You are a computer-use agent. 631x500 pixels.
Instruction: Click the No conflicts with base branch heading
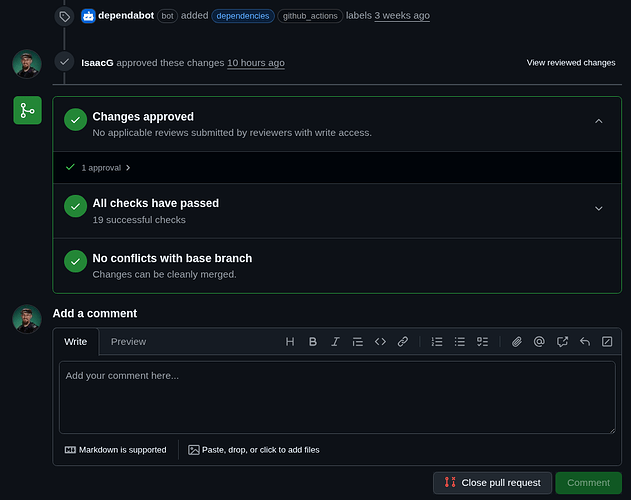click(172, 258)
